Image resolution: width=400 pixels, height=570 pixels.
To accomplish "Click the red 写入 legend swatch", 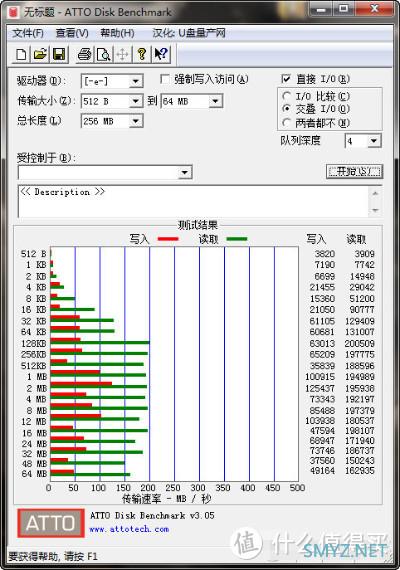I will point(168,239).
